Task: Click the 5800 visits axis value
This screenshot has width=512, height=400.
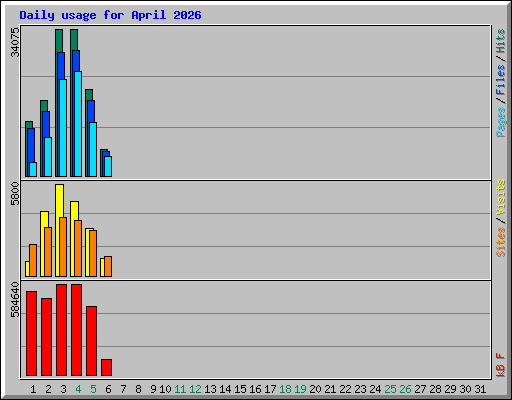Action: (15, 194)
